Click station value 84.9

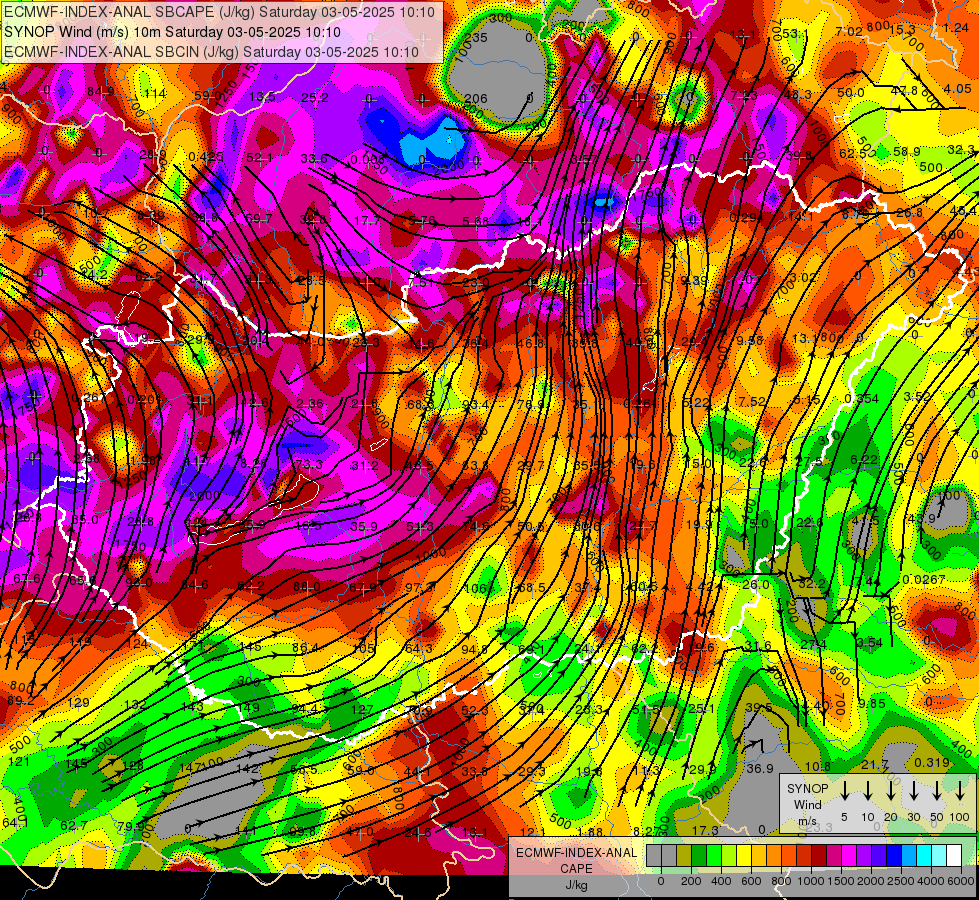tap(101, 92)
